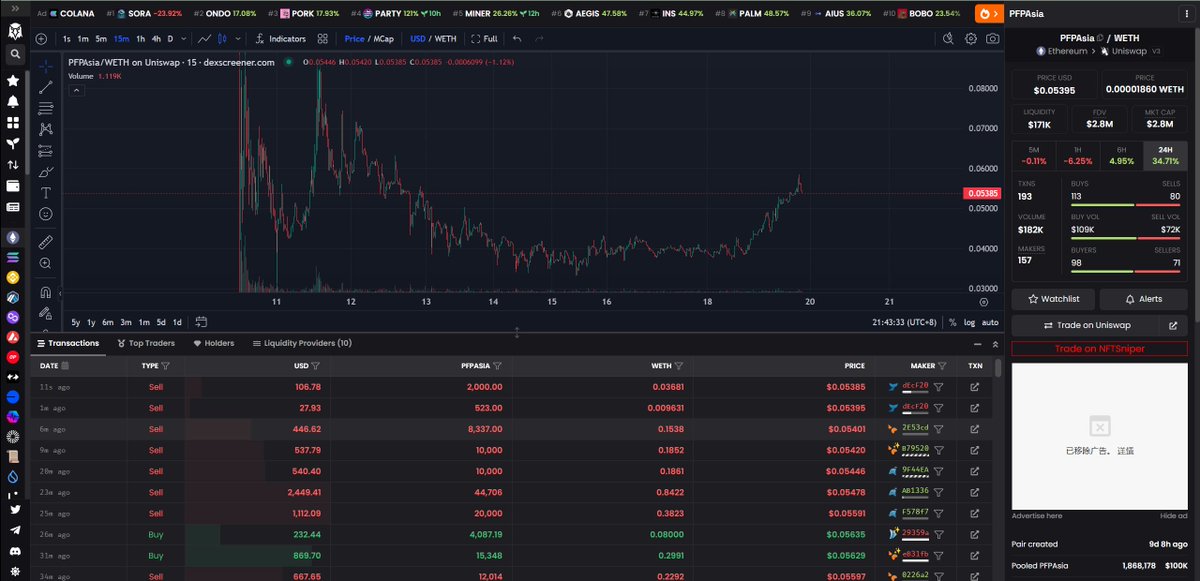Image resolution: width=1200 pixels, height=581 pixels.
Task: Open the search icon in left sidebar
Action: point(13,53)
